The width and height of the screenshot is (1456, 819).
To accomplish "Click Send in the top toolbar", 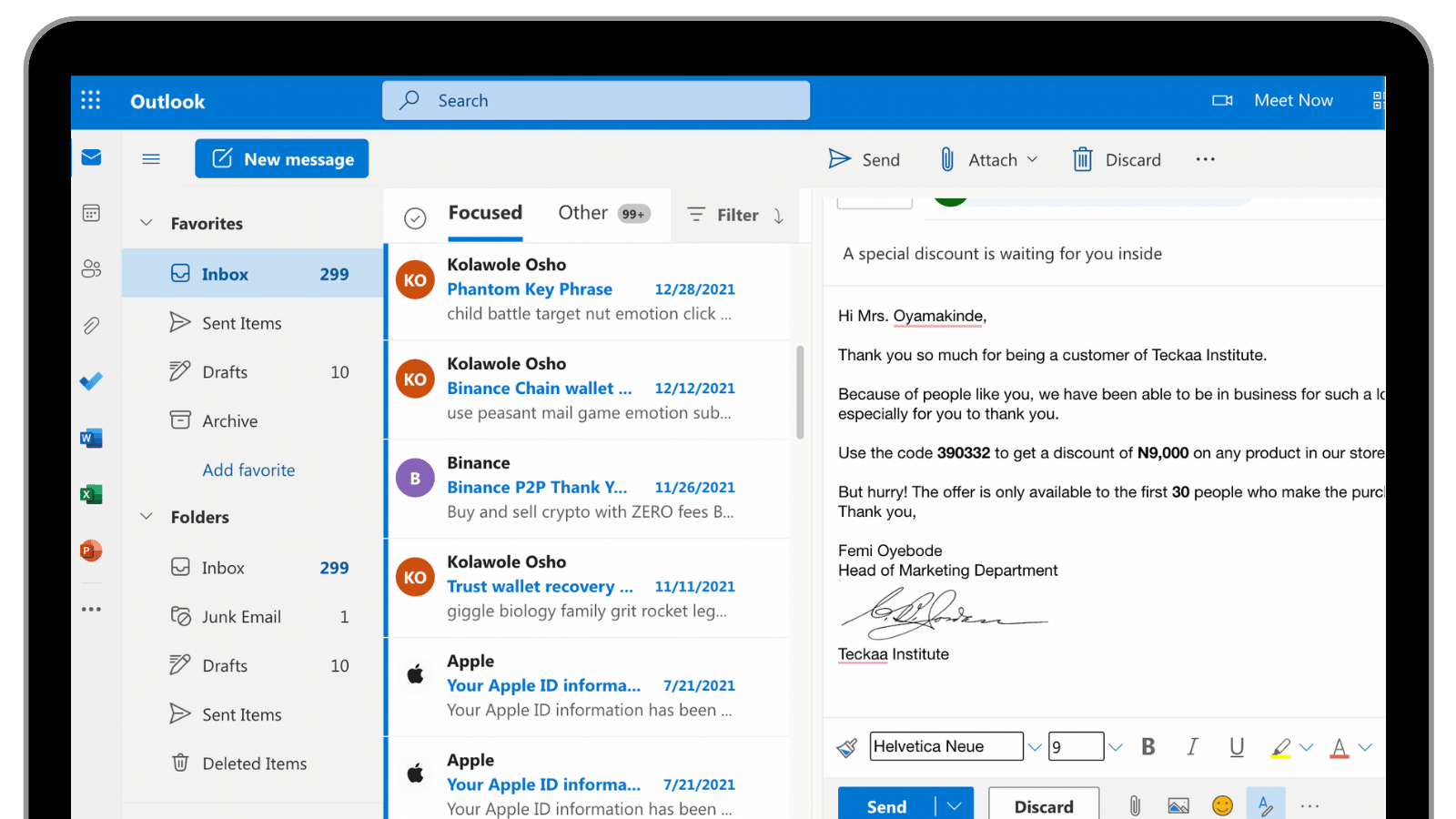I will pyautogui.click(x=864, y=159).
